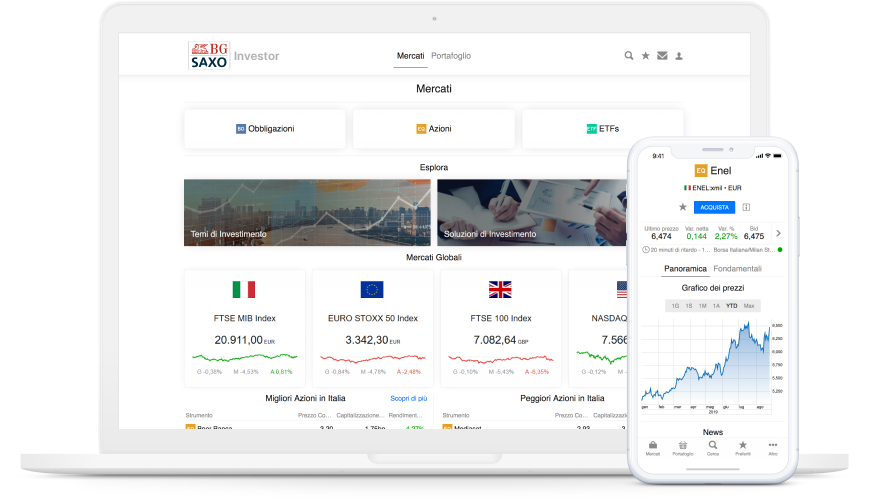Open Soluzioni di Investimento banner
Screen dimensions: 895x499
(532, 212)
